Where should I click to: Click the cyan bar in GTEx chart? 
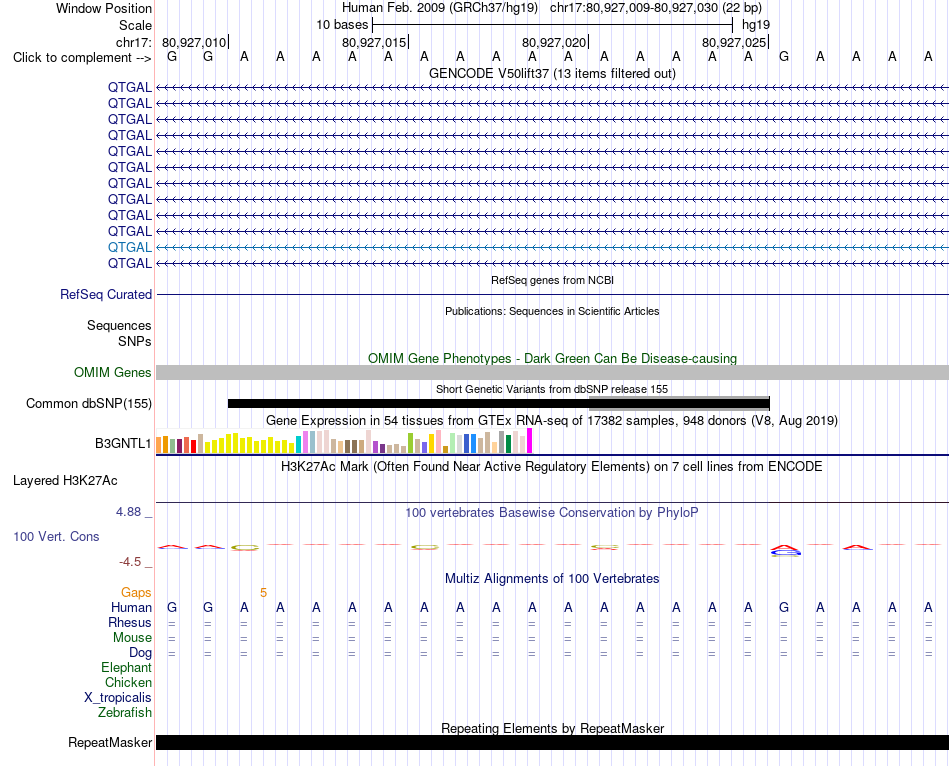coord(299,444)
